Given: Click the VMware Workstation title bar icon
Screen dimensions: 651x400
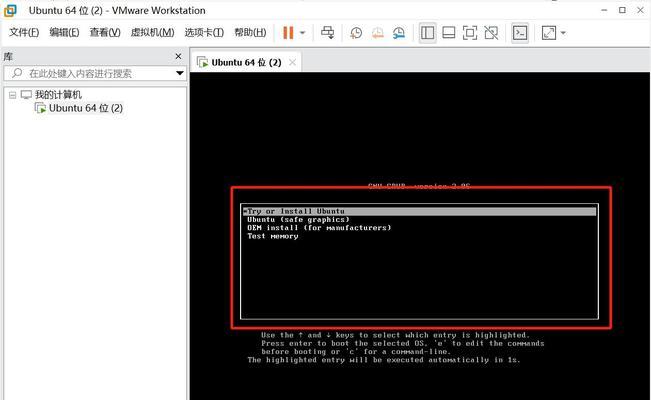Looking at the screenshot, I should 10,10.
